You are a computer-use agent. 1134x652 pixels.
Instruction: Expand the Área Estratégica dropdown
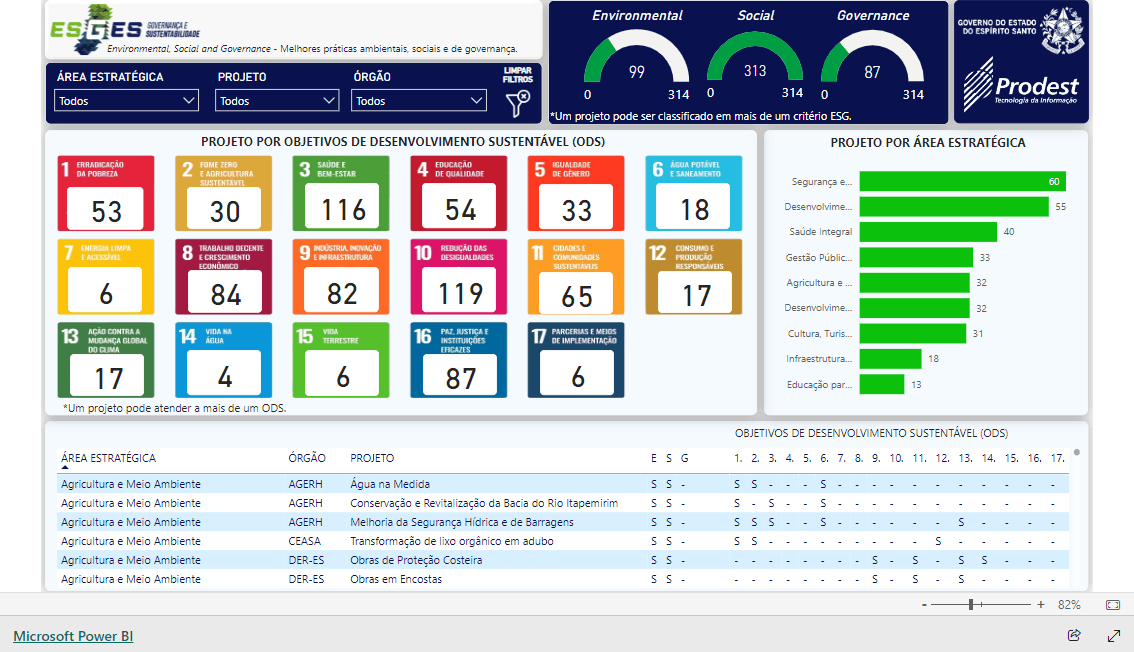[x=127, y=101]
